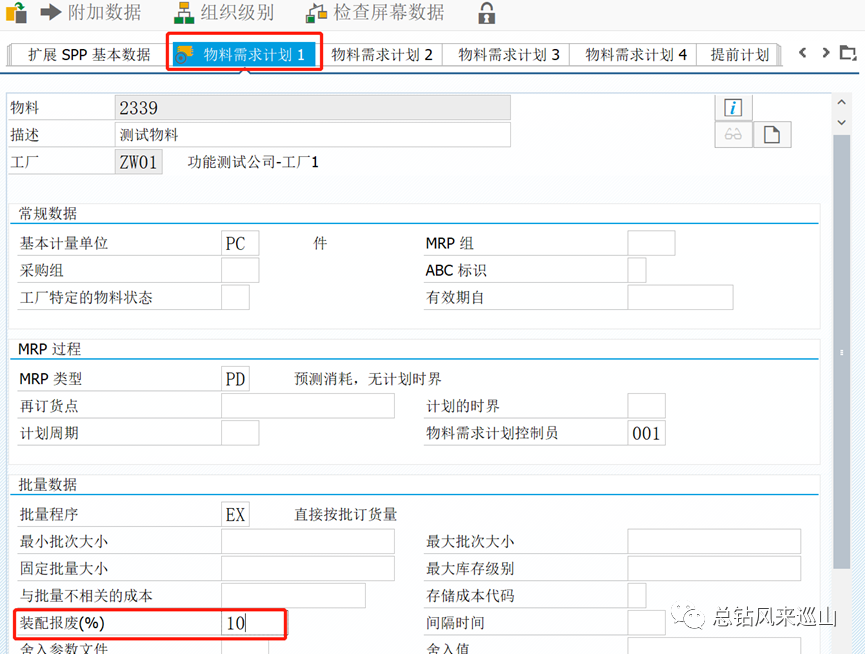Select the glasses display icon

point(733,134)
